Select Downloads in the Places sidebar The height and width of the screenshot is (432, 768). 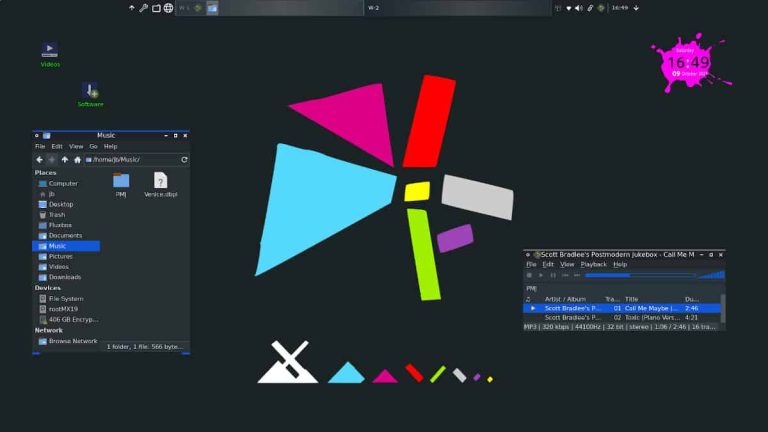[65, 277]
